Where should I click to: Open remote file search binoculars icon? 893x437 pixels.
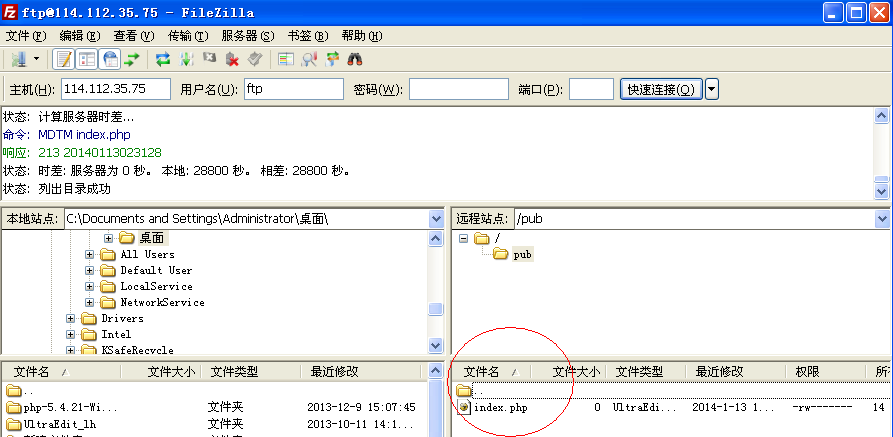coord(355,60)
